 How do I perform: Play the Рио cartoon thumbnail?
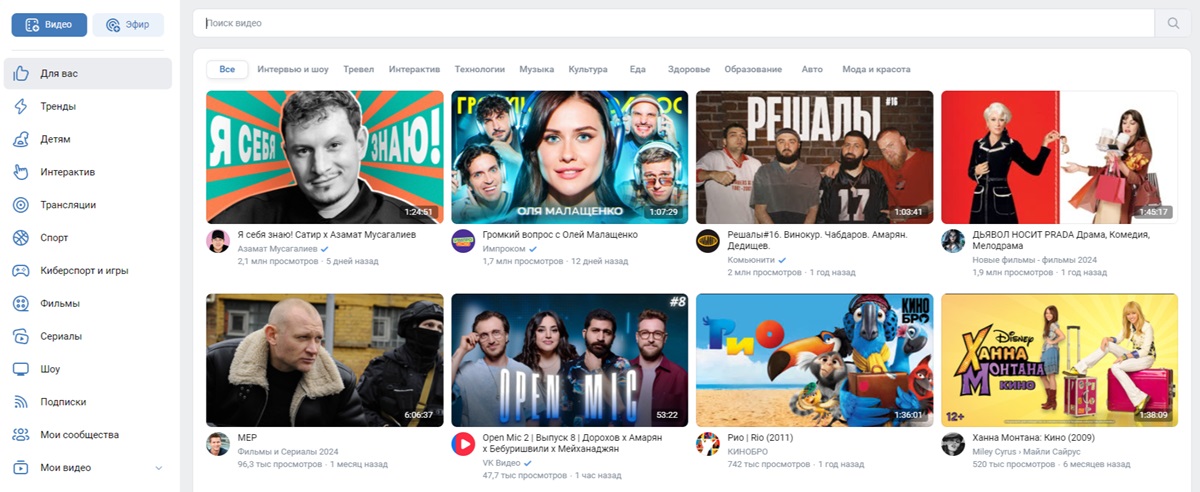point(815,360)
